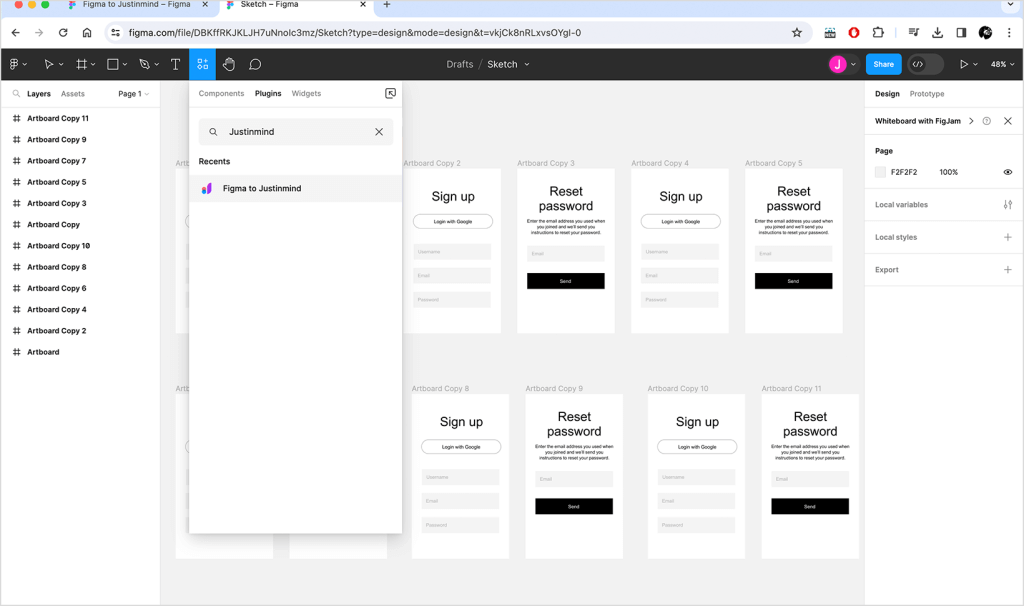Click the Local variables filter icon
This screenshot has width=1024, height=606.
coord(1008,204)
